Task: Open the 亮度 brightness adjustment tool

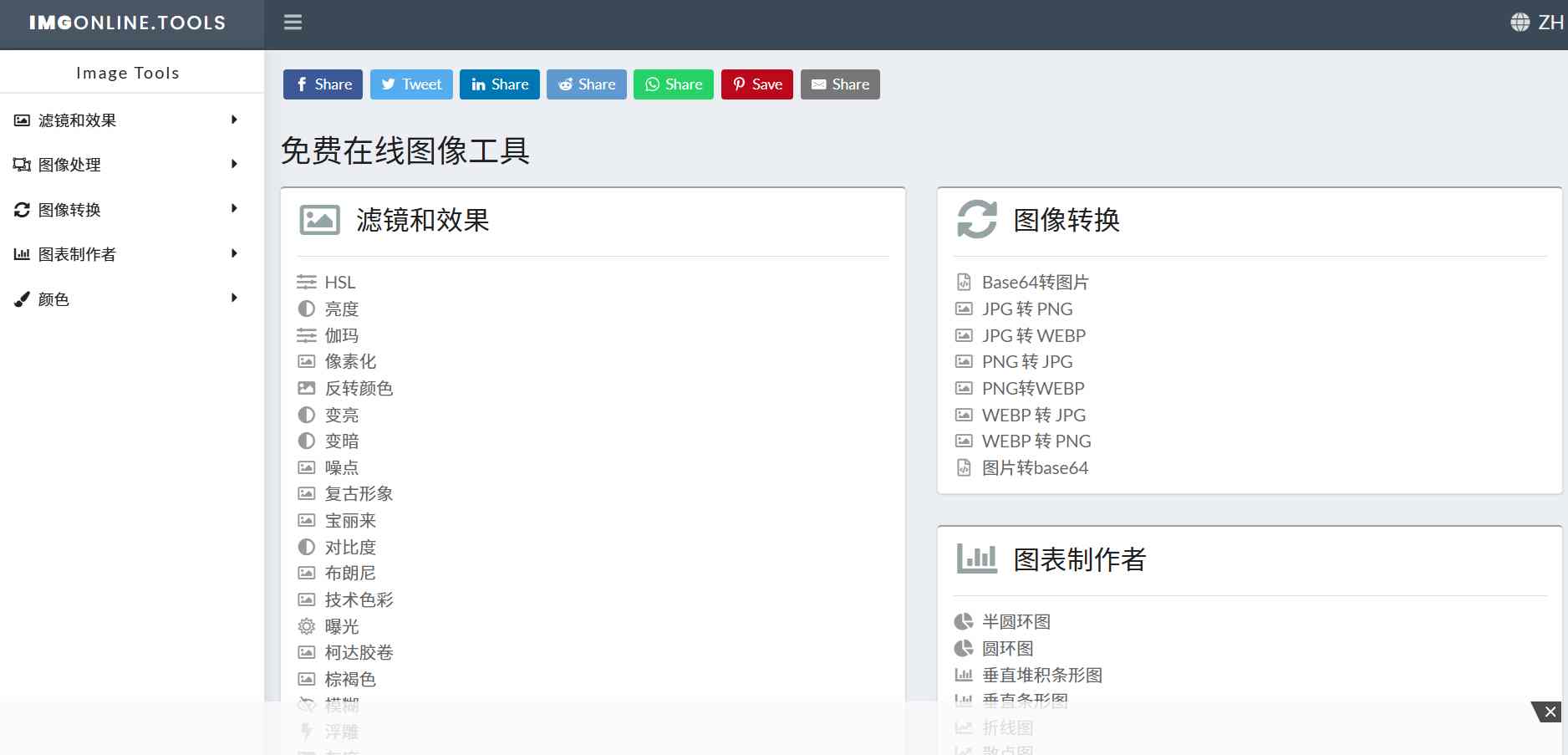Action: (342, 309)
